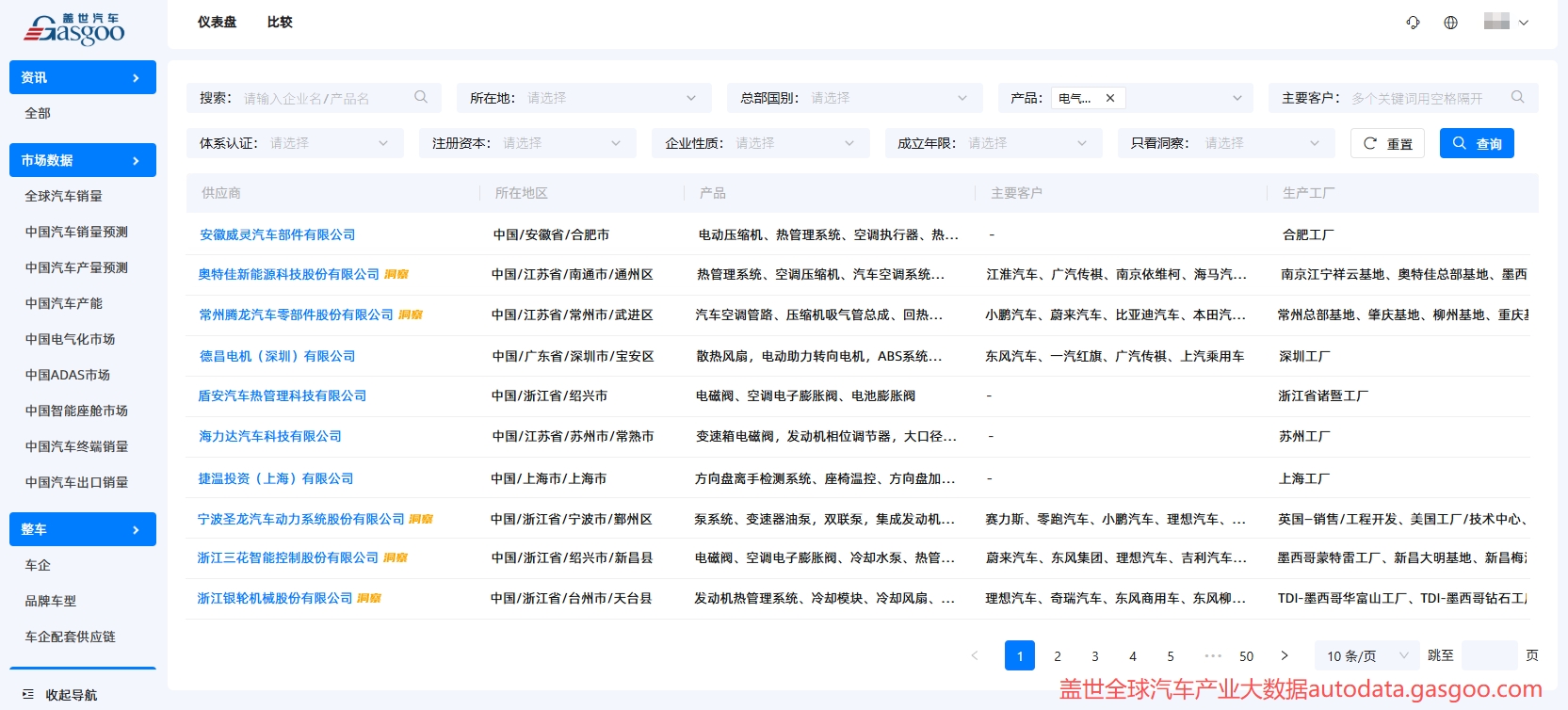This screenshot has height=710, width=1568.
Task: Open the 总部国别 dropdown
Action: [854, 98]
